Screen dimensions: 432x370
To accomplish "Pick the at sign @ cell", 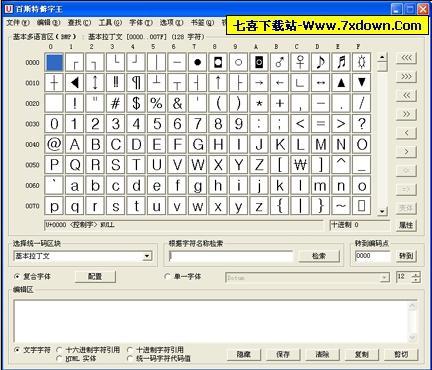I will click(54, 144).
